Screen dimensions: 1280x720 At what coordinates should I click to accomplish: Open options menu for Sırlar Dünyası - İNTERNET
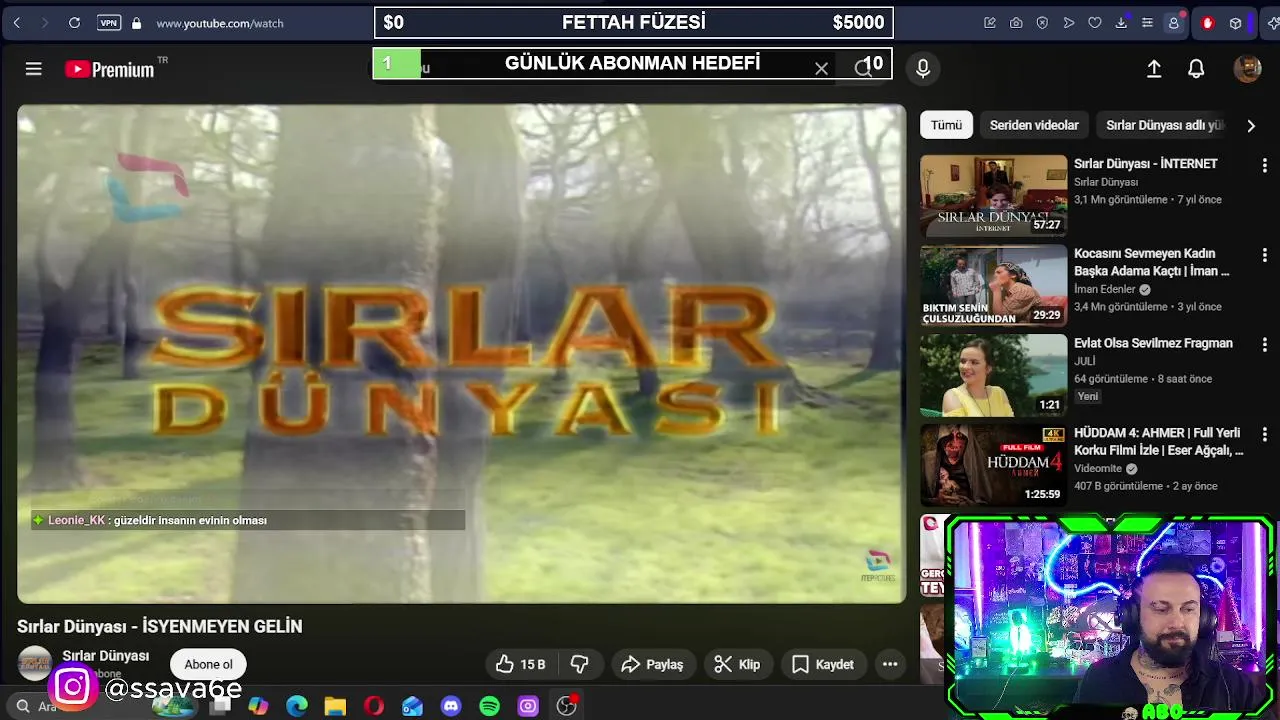1264,165
